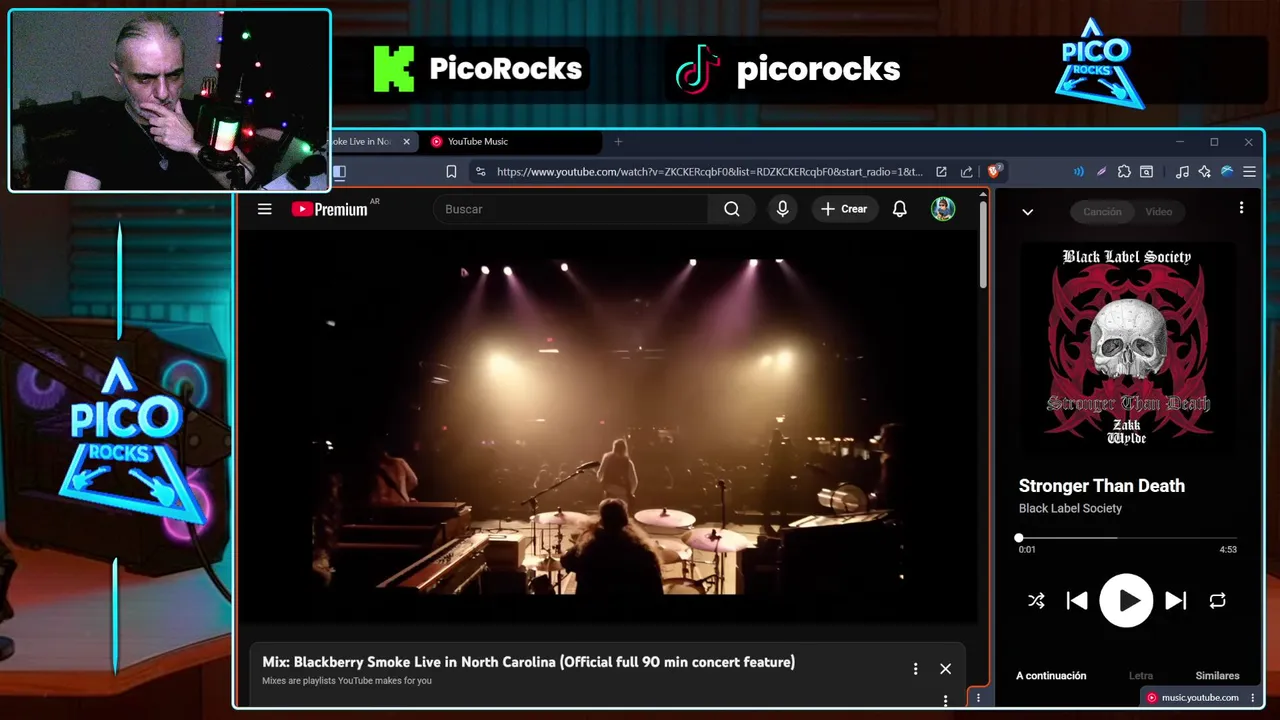The height and width of the screenshot is (720, 1280).
Task: Toggle shuffle in YouTube Music player
Action: pyautogui.click(x=1036, y=601)
